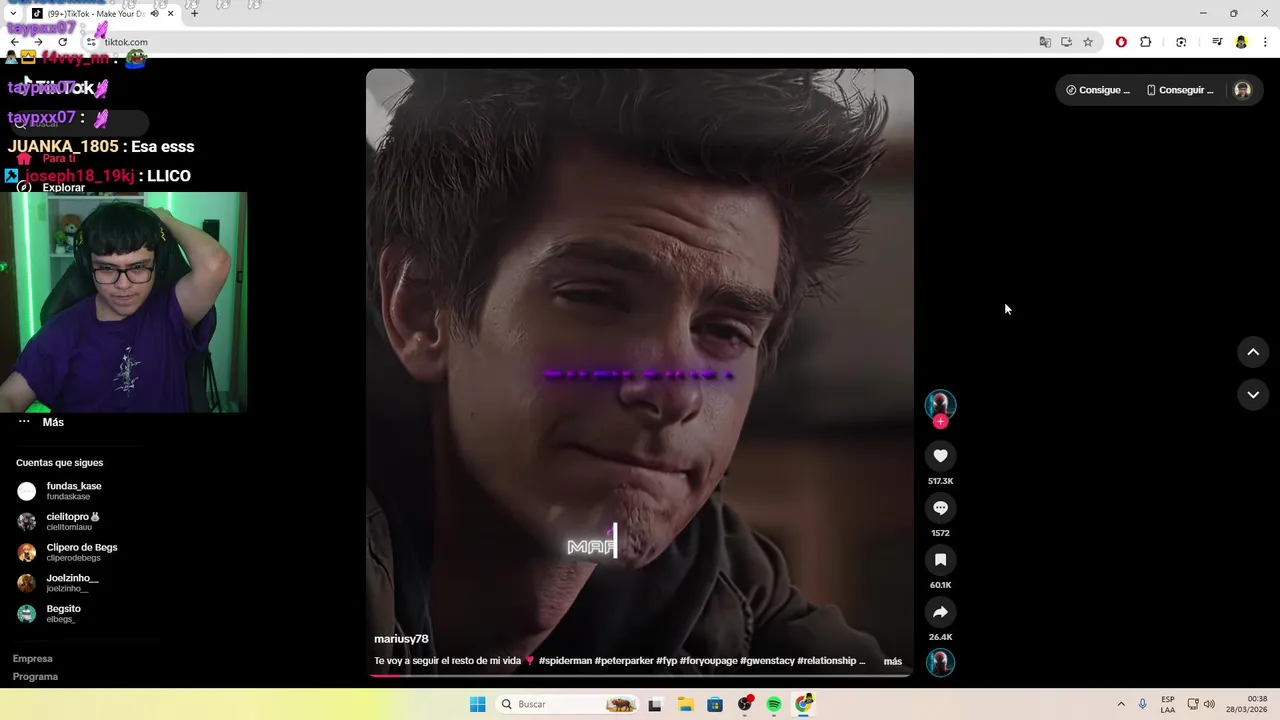Open the red extension icon in toolbar
The height and width of the screenshot is (720, 1280).
[x=1121, y=42]
